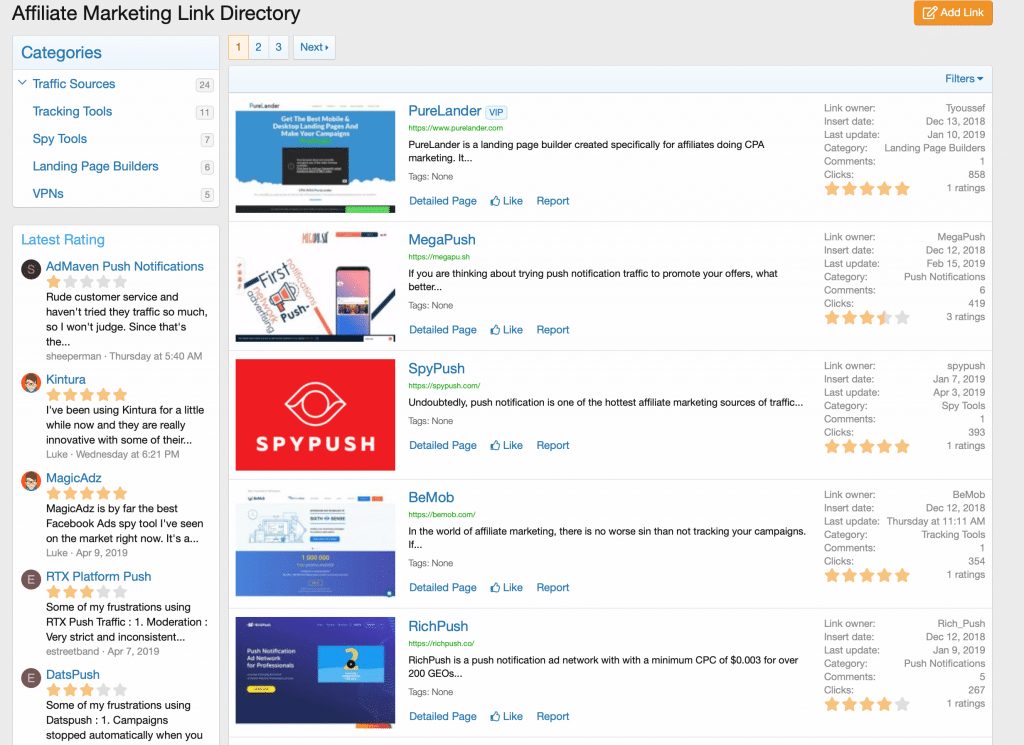This screenshot has width=1024, height=745.
Task: Open the Landing Page Builders category
Action: pyautogui.click(x=95, y=166)
